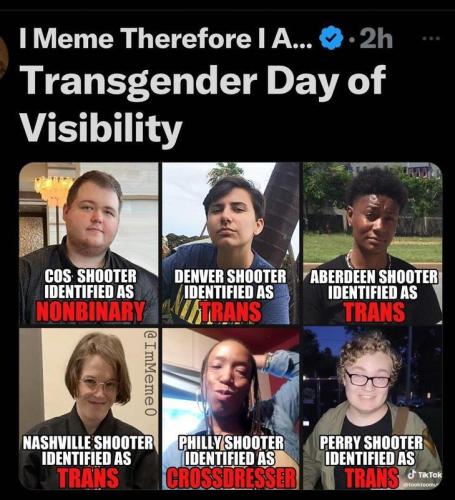Open the panel captioned ABERDEEN SHOOTER

[372, 243]
